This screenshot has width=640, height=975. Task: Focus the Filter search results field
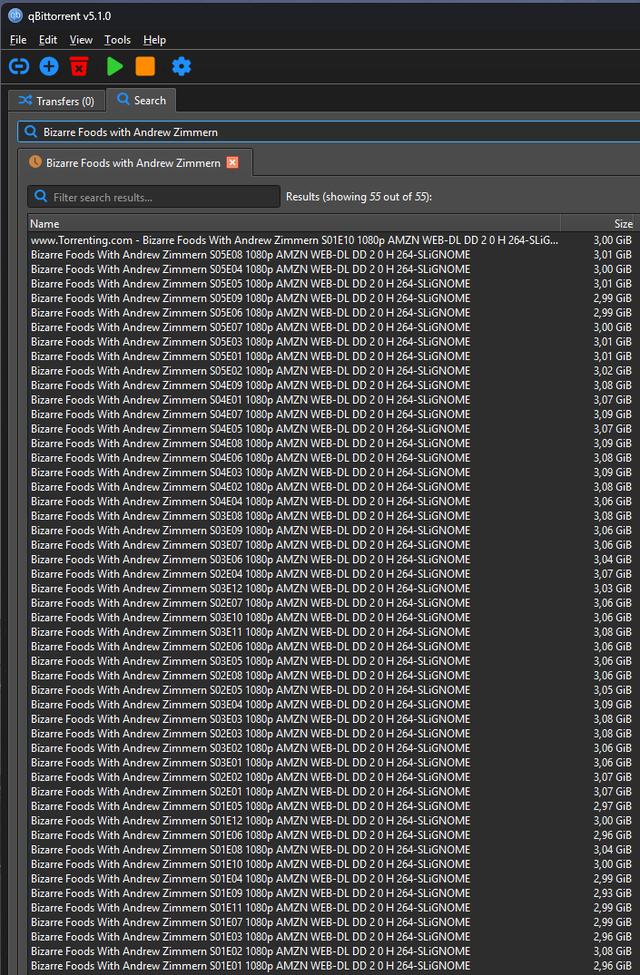click(x=160, y=197)
